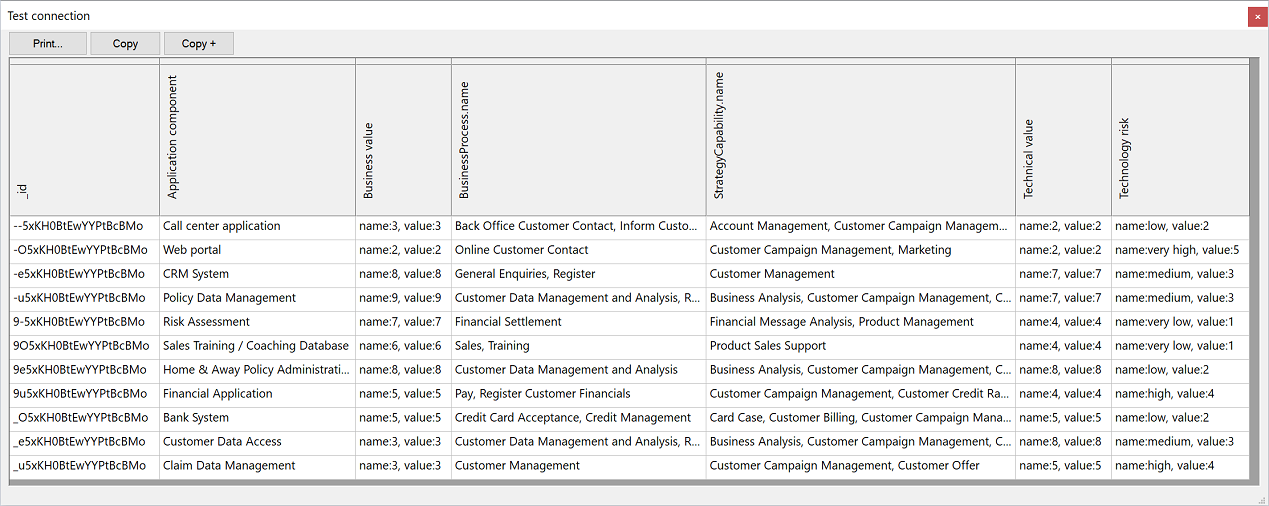Select the BusinessProcess.name column header
The width and height of the screenshot is (1269, 506).
[x=578, y=140]
